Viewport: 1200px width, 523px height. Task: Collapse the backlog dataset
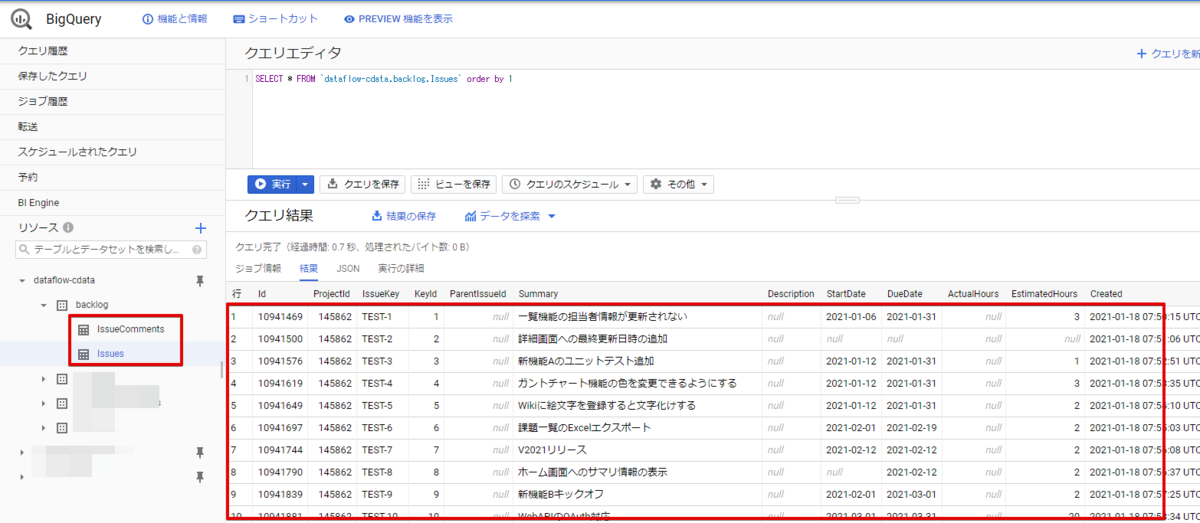43,304
